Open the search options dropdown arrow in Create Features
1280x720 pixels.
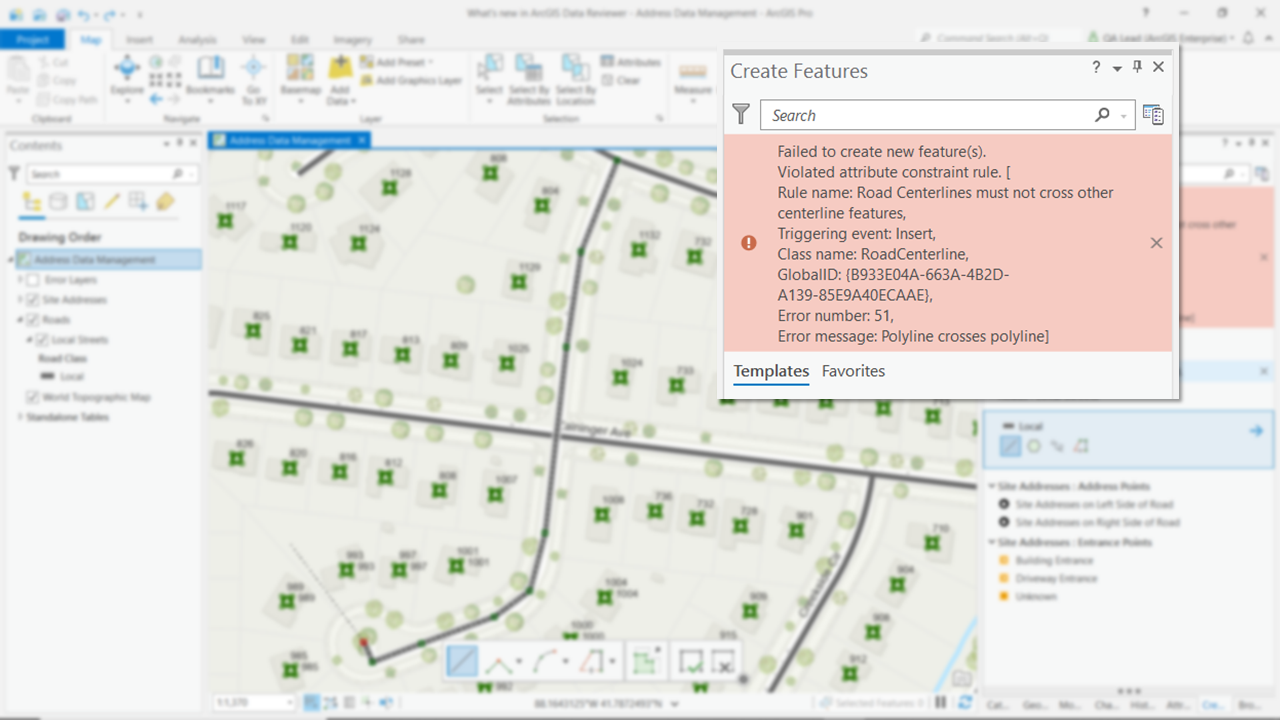(x=1125, y=116)
